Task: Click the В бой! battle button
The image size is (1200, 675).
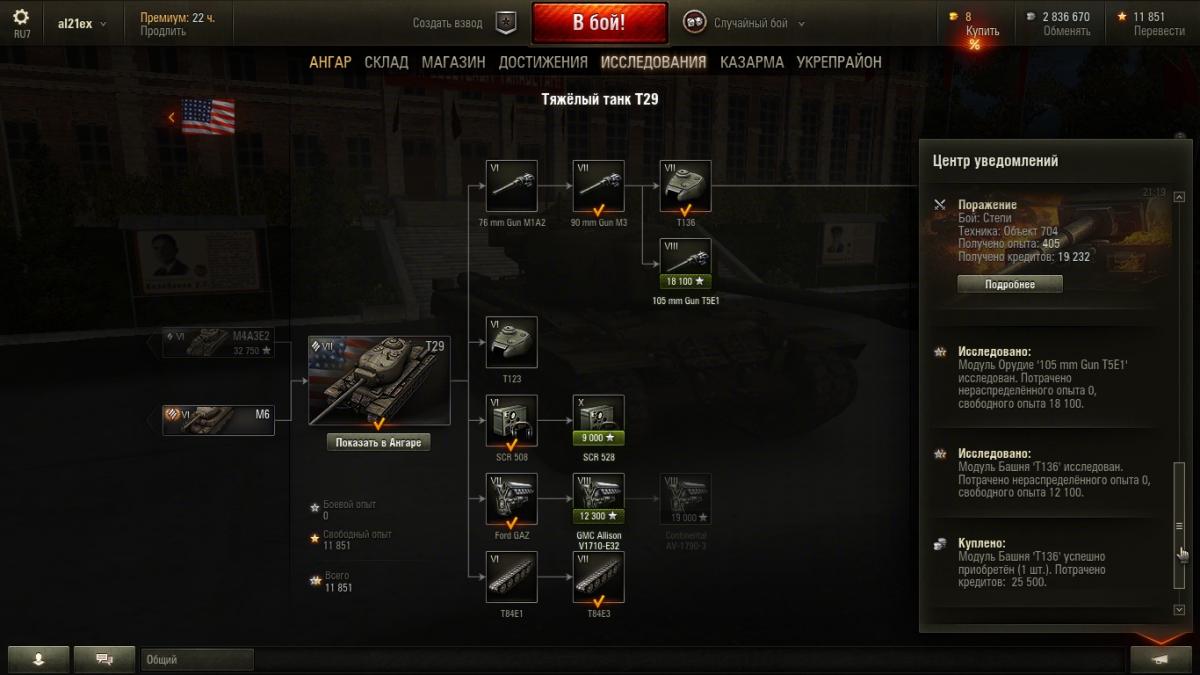Action: tap(599, 23)
